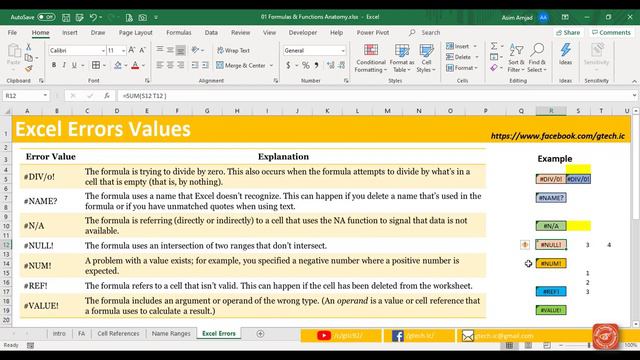Switch to the Developer tab
This screenshot has width=640, height=360.
pyautogui.click(x=302, y=33)
